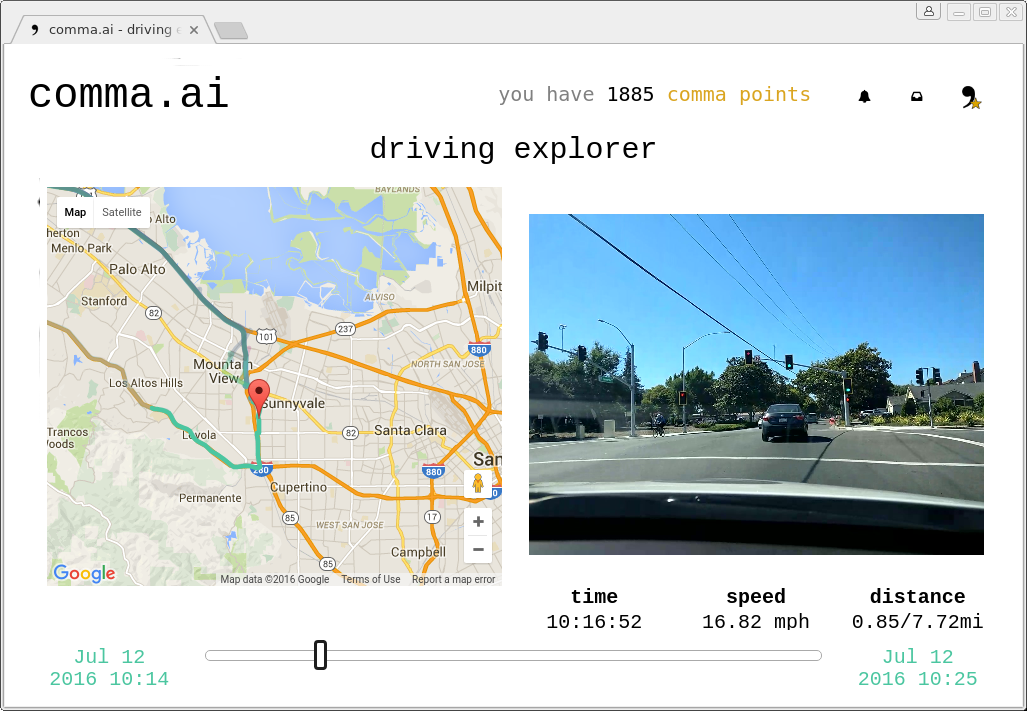Click the red location pin on map
Viewport: 1027px width, 711px height.
point(260,396)
